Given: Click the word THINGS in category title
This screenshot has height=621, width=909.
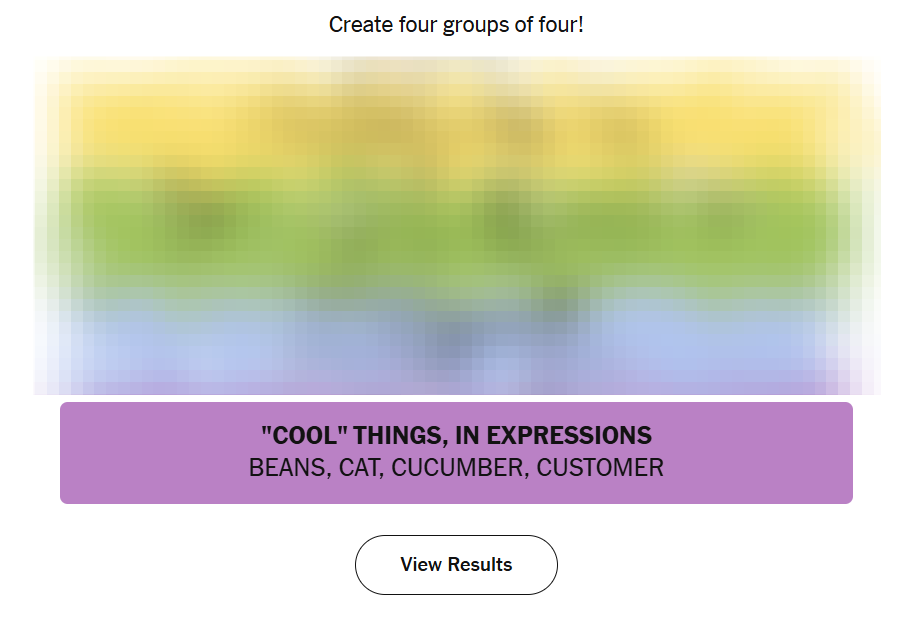Looking at the screenshot, I should tap(401, 435).
